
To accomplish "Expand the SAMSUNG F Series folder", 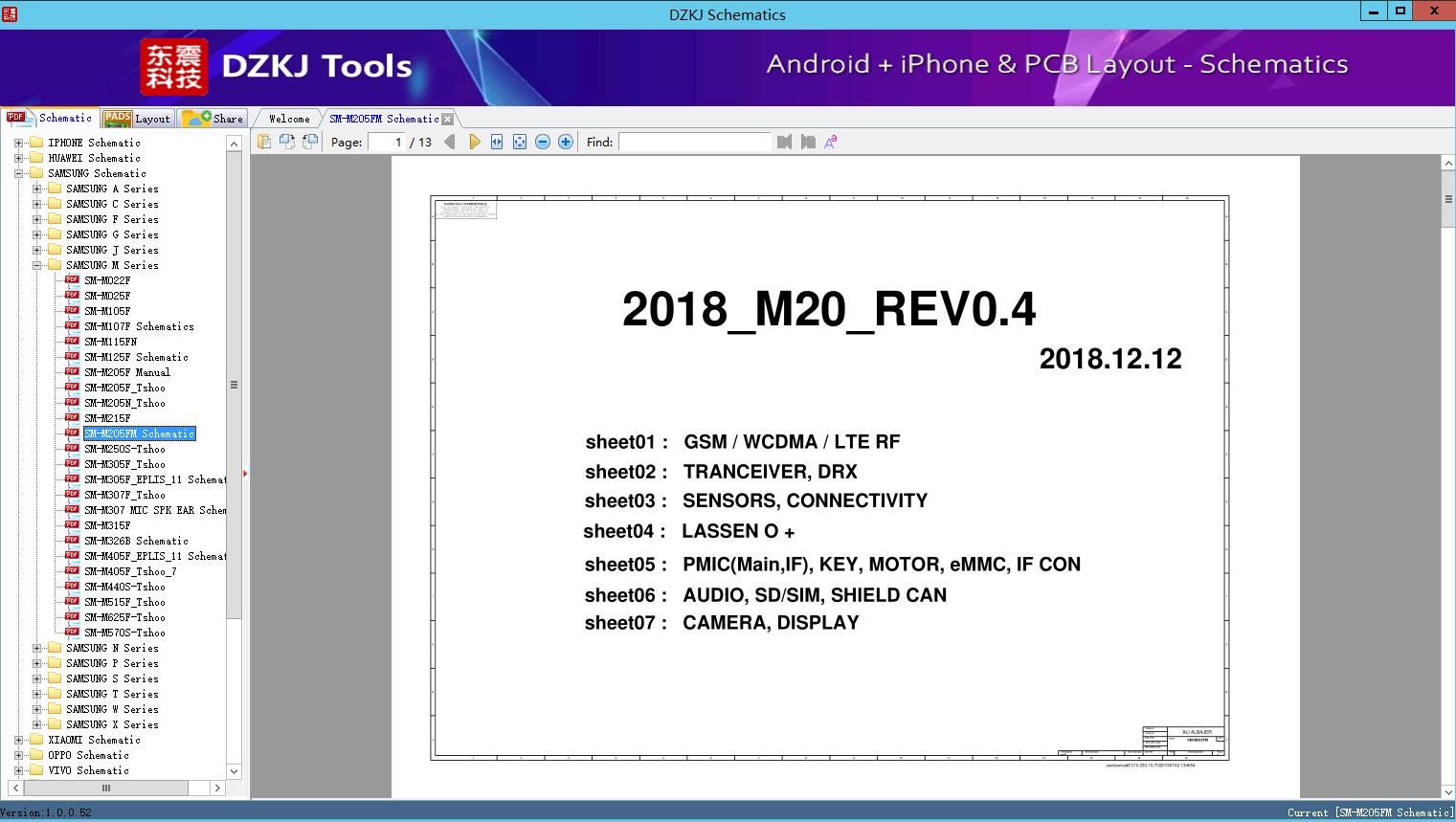I will 36,219.
